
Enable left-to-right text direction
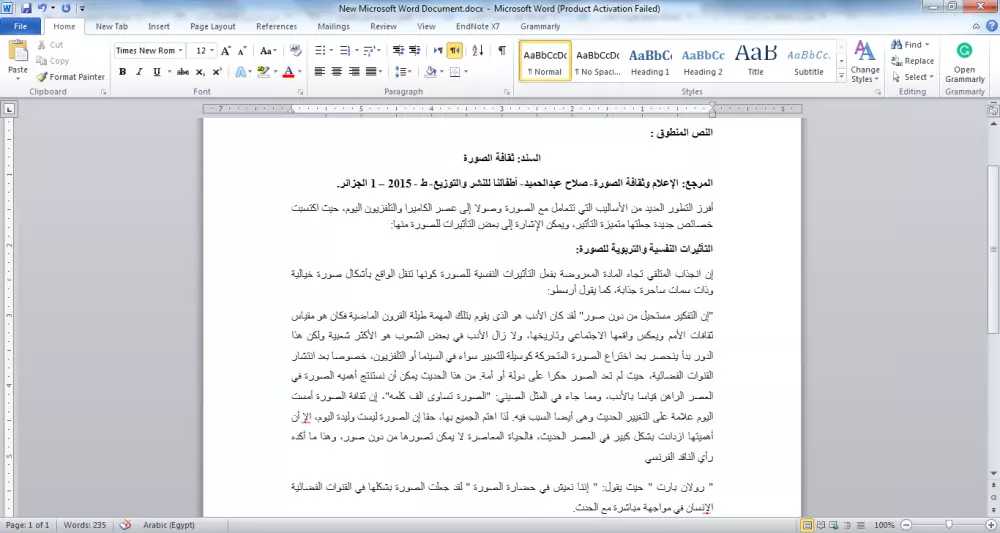click(x=438, y=50)
